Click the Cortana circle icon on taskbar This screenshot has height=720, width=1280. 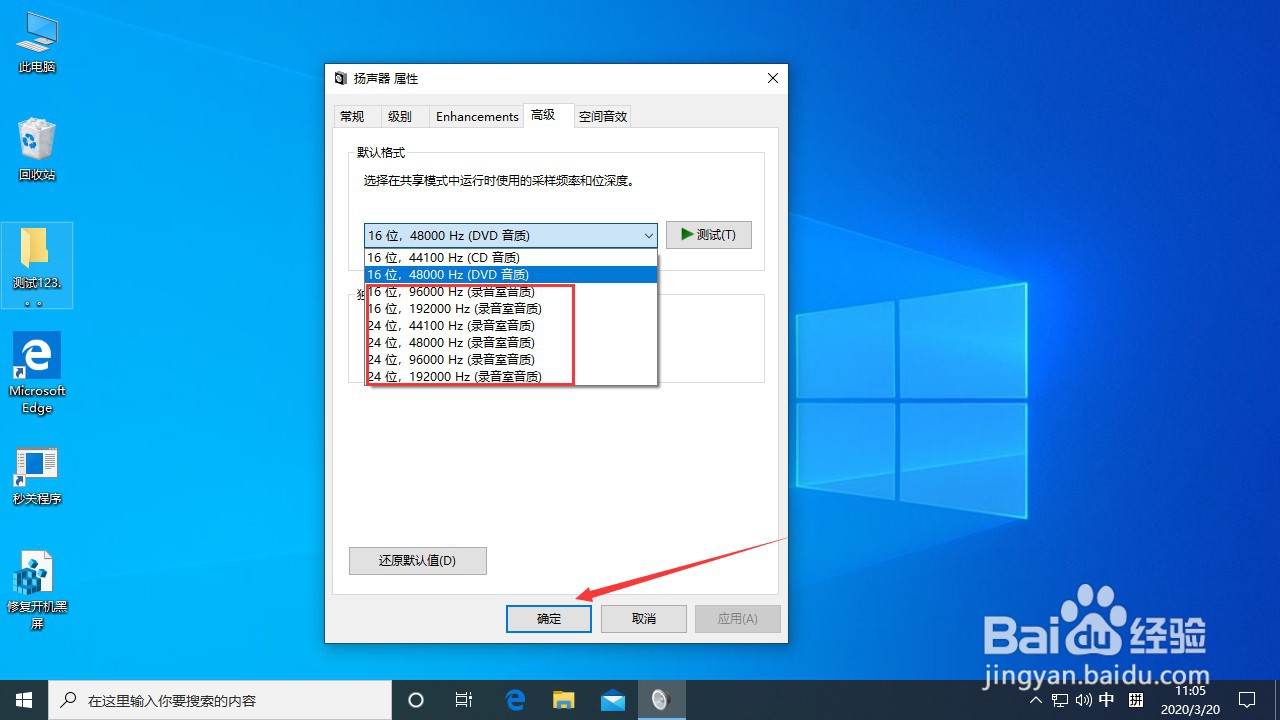coord(417,700)
